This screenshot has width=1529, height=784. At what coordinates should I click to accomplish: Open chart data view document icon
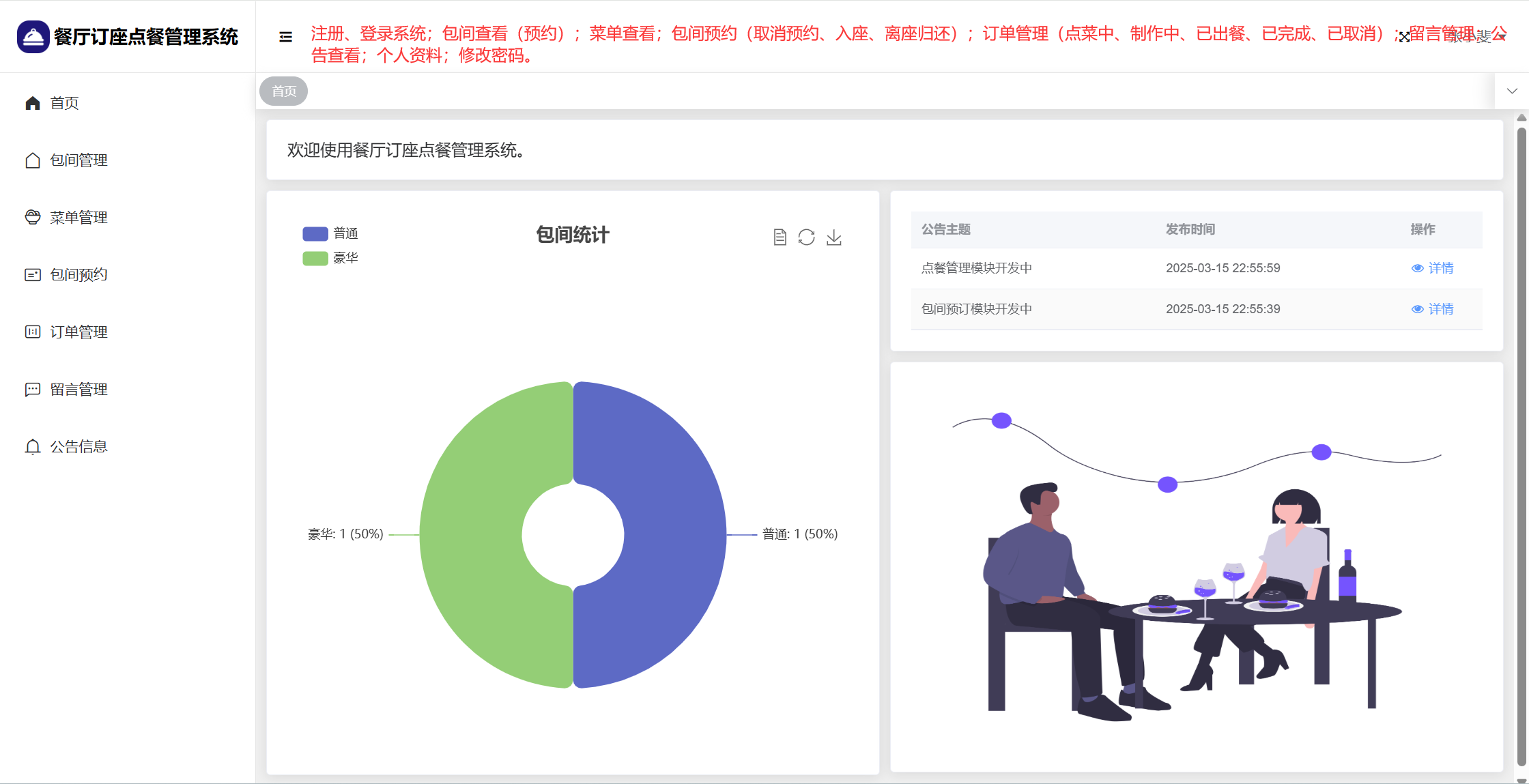780,237
